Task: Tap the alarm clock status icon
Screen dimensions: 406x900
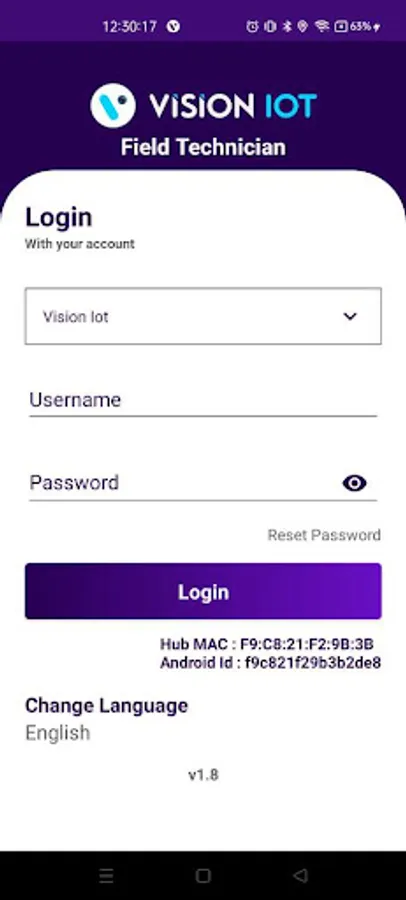Action: (252, 26)
